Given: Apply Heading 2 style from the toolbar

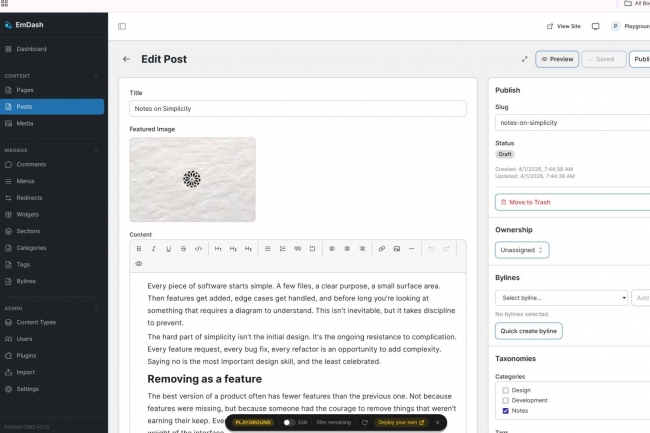Looking at the screenshot, I should 233,248.
